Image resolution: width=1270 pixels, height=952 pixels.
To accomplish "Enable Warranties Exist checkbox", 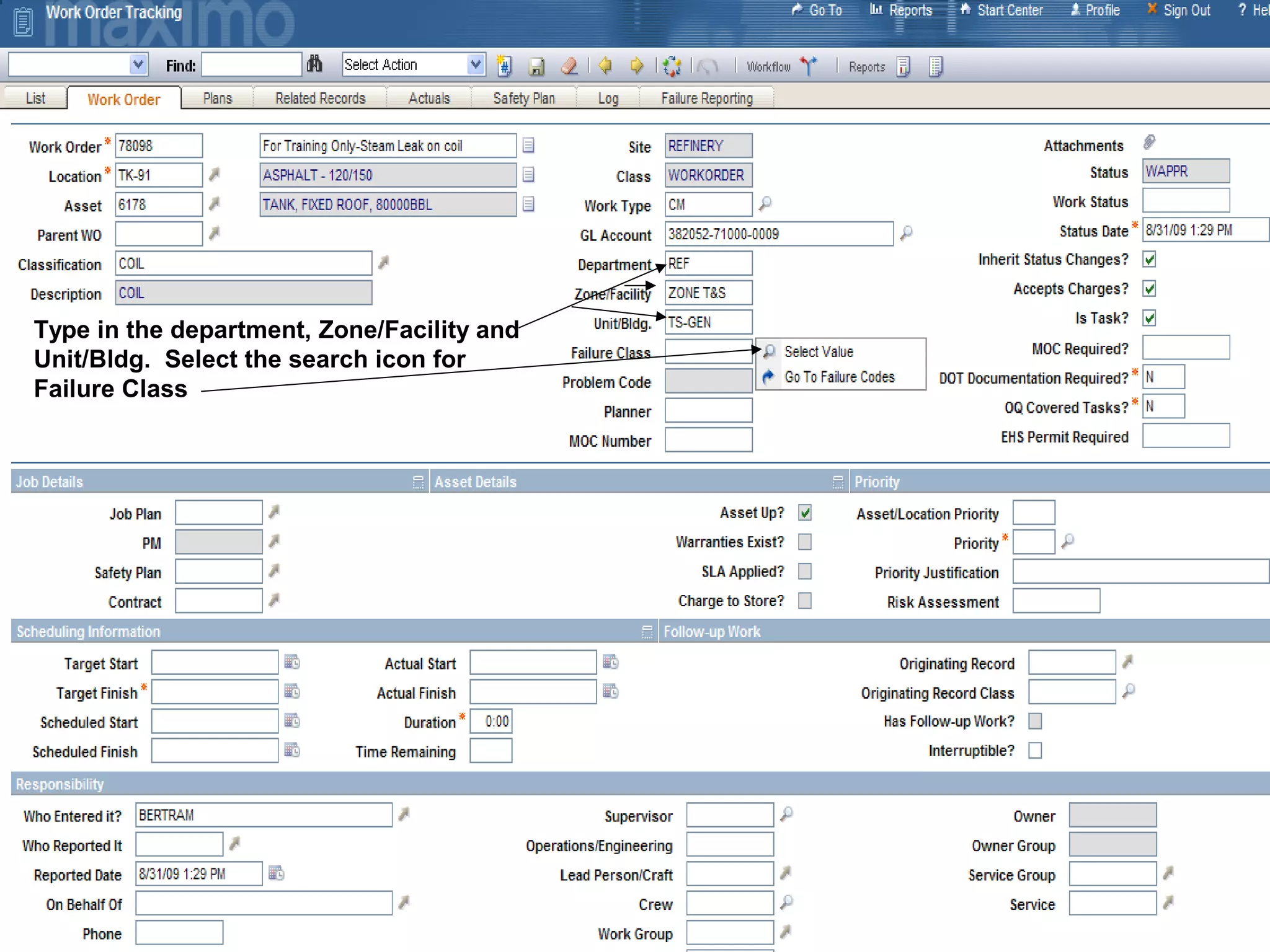I will pyautogui.click(x=805, y=542).
